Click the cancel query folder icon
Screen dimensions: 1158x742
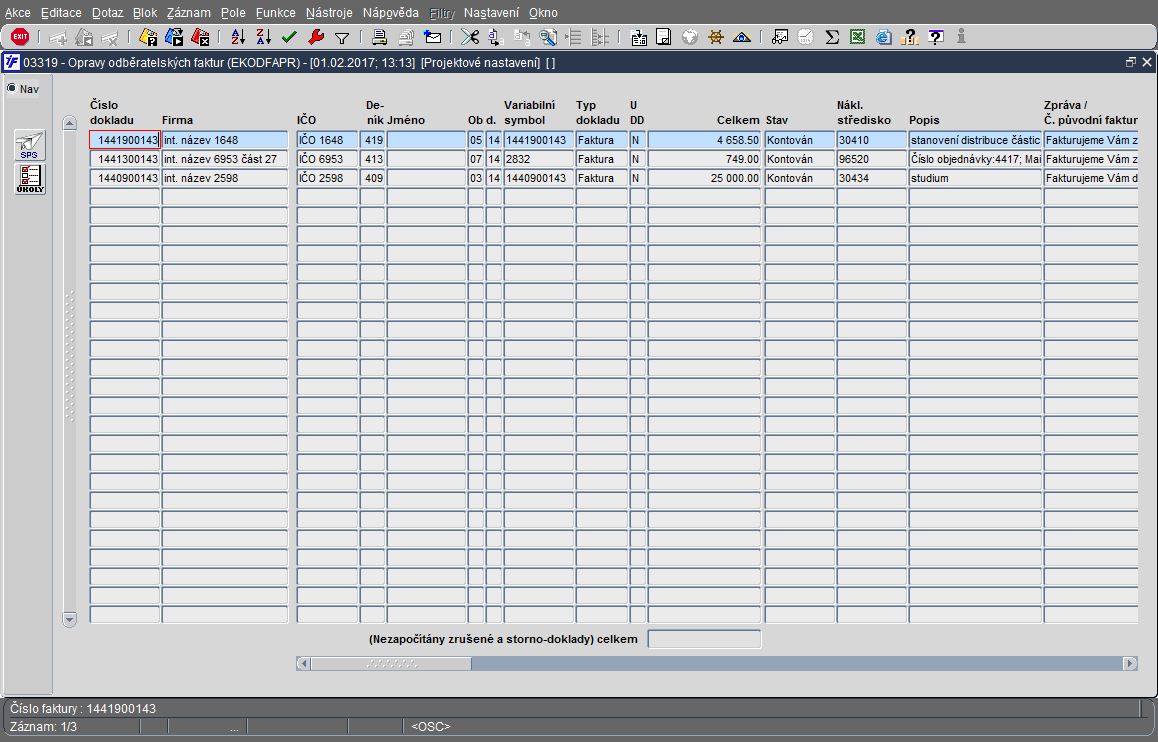coord(200,36)
